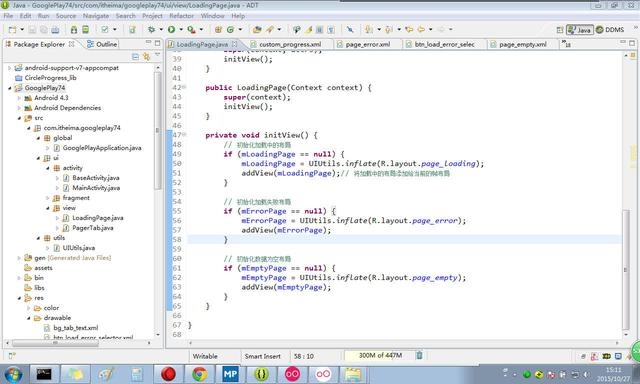Toggle Link with Editor in Package Explorer
The width and height of the screenshot is (640, 384).
pyautogui.click(x=146, y=56)
